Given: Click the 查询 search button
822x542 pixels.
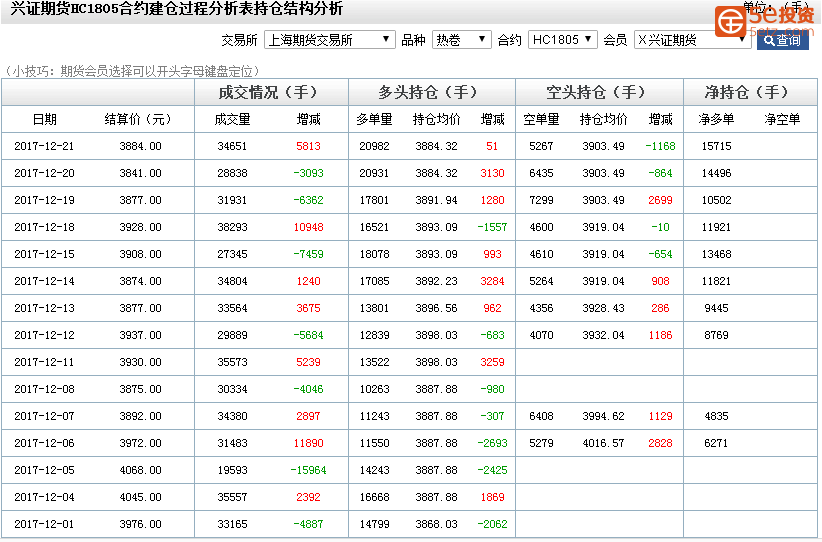Looking at the screenshot, I should [x=782, y=40].
